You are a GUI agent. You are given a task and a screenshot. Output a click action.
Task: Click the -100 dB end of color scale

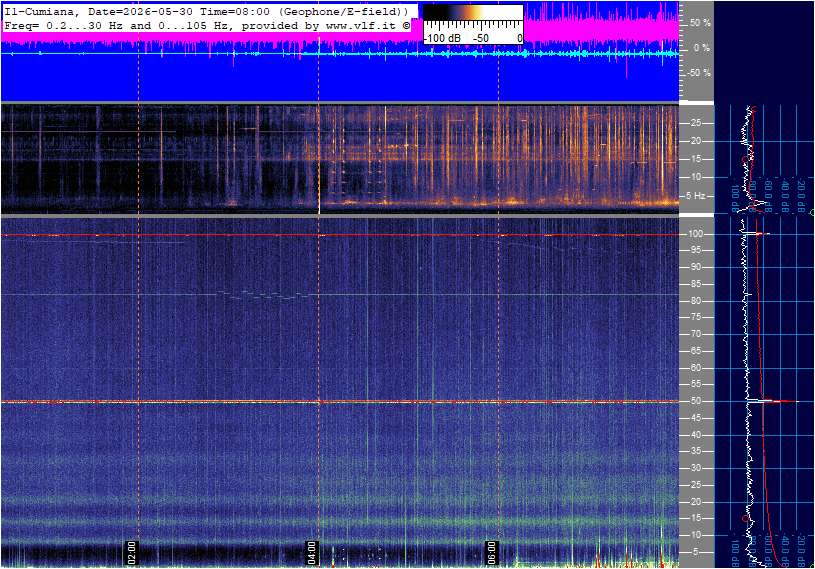[442, 38]
